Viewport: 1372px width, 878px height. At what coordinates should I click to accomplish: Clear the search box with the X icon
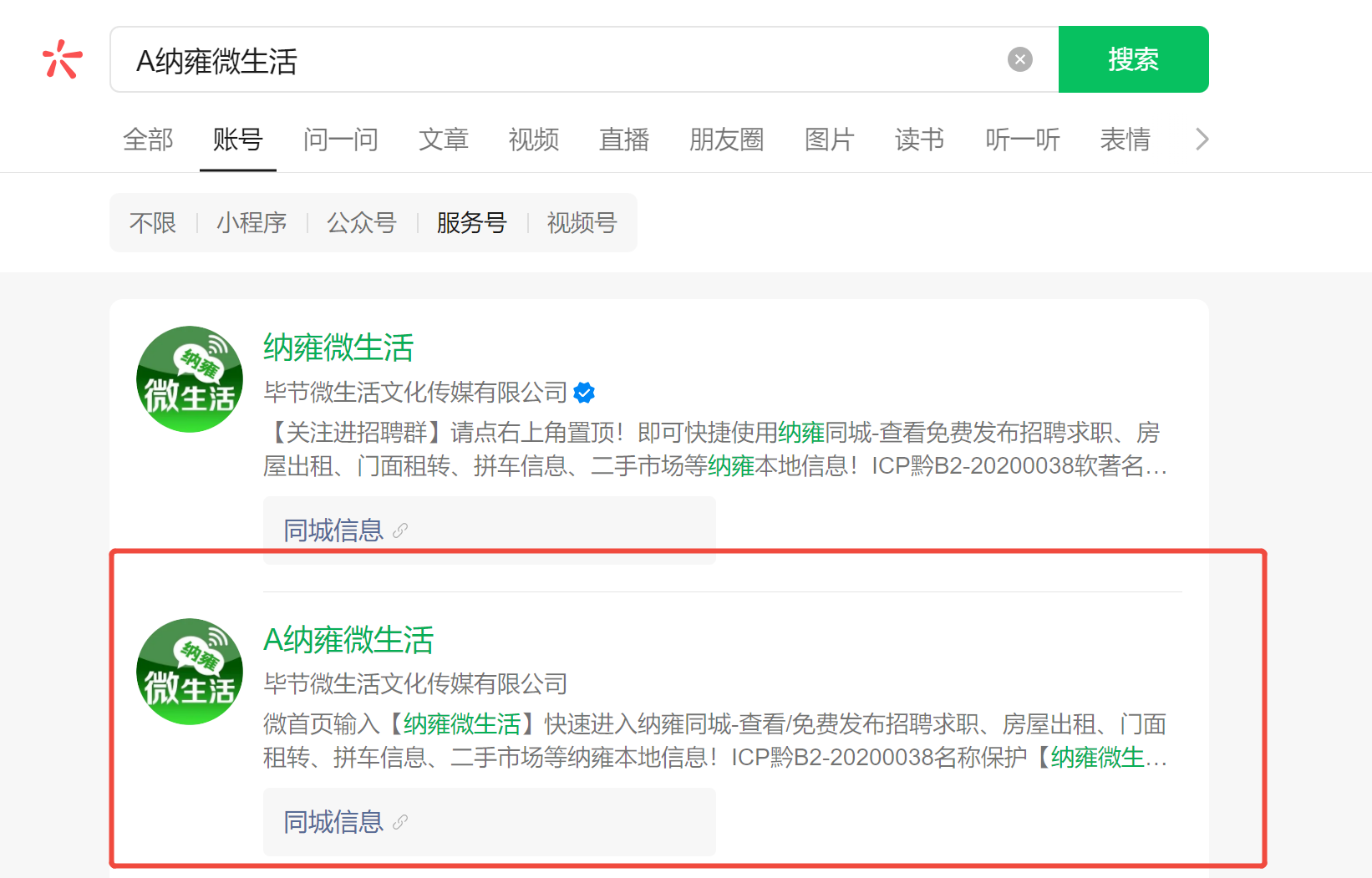(x=1020, y=59)
